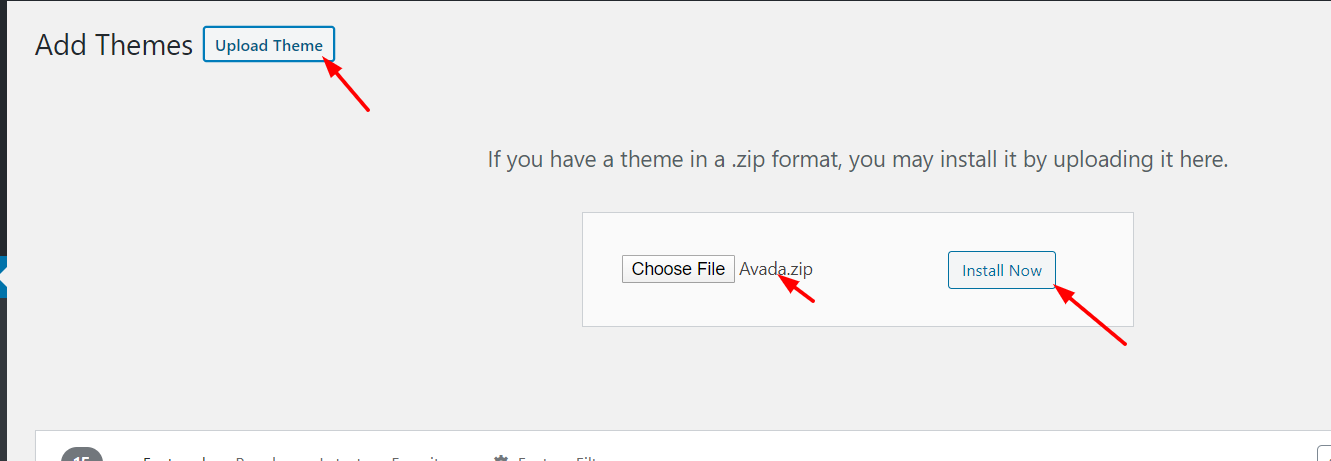This screenshot has height=461, width=1331.
Task: Click the Add Themes page heading
Action: click(113, 45)
